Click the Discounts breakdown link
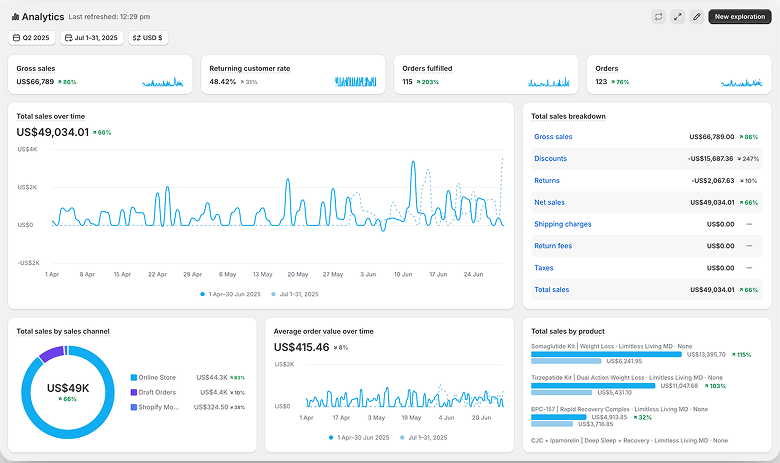The image size is (780, 463). pyautogui.click(x=551, y=159)
